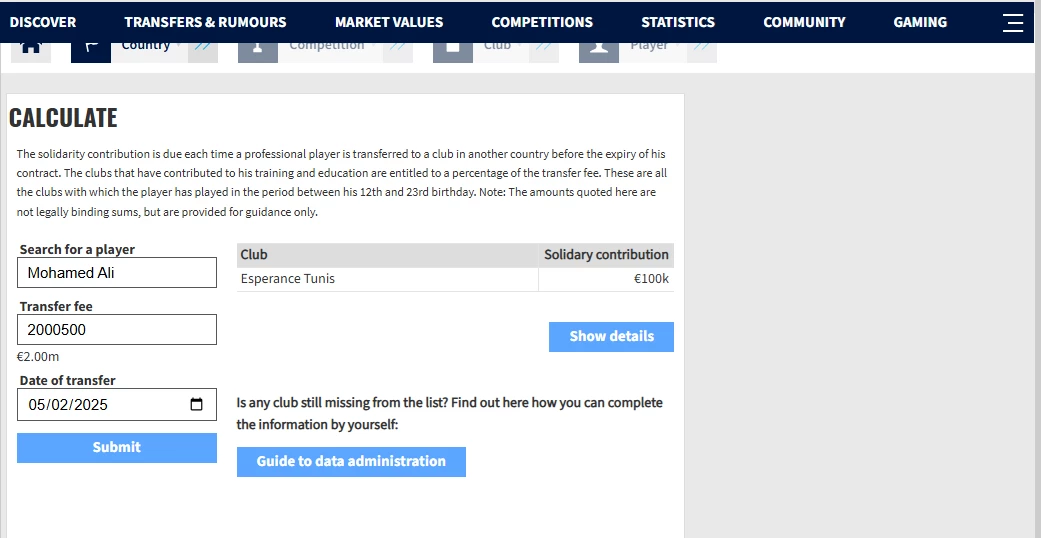Open Guide to data administration
This screenshot has height=538, width=1041.
click(351, 461)
